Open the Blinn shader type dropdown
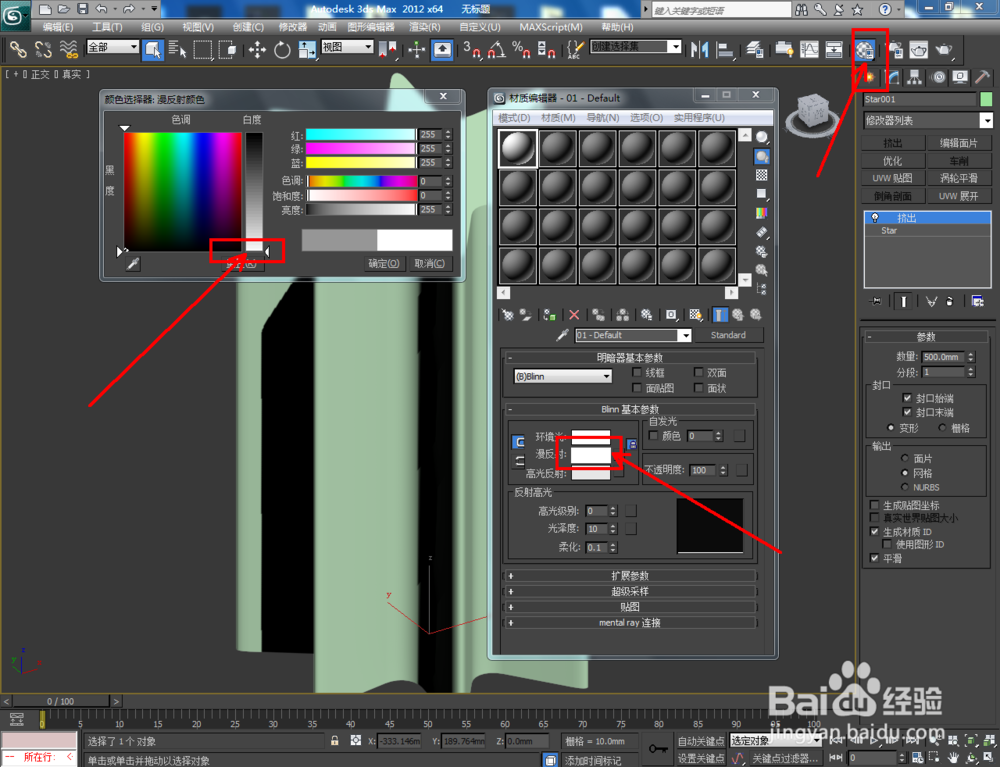Screen dimensions: 1000x767 pyautogui.click(x=560, y=375)
